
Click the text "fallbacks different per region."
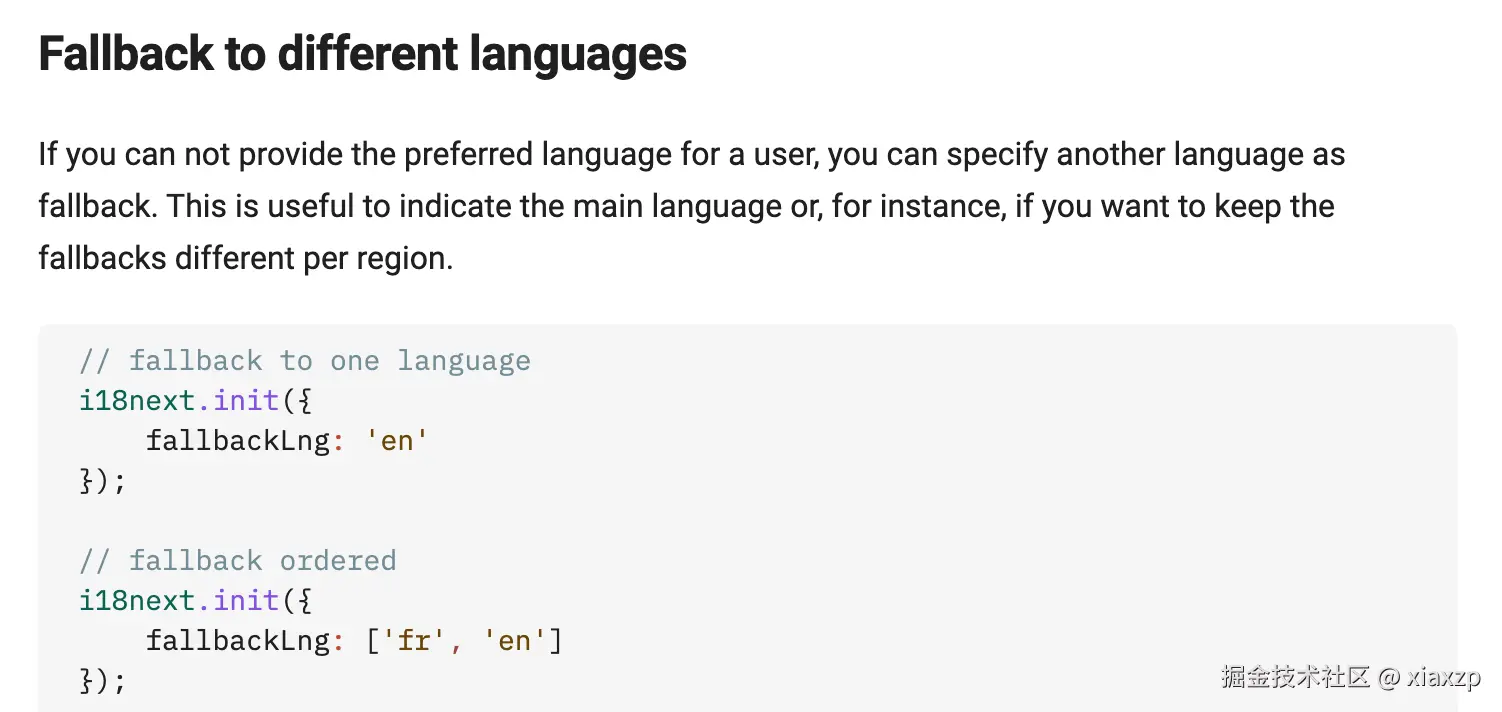pos(245,258)
